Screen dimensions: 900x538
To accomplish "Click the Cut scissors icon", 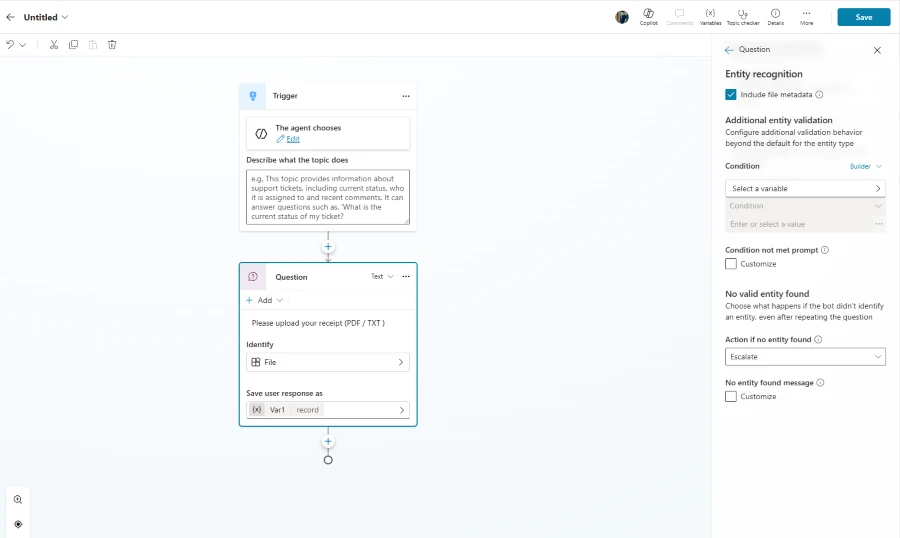I will (x=54, y=45).
